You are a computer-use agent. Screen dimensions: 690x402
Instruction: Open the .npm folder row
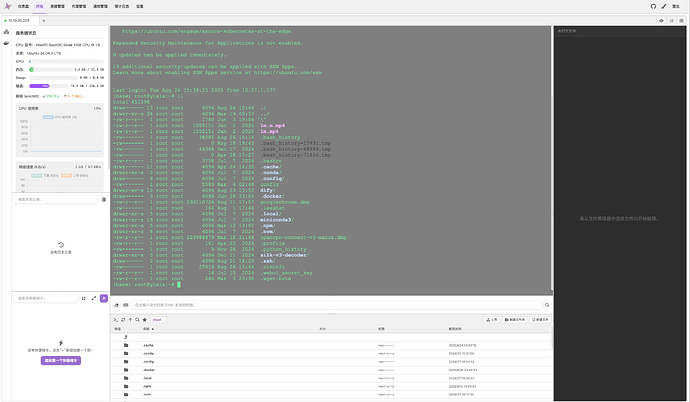click(x=331, y=386)
